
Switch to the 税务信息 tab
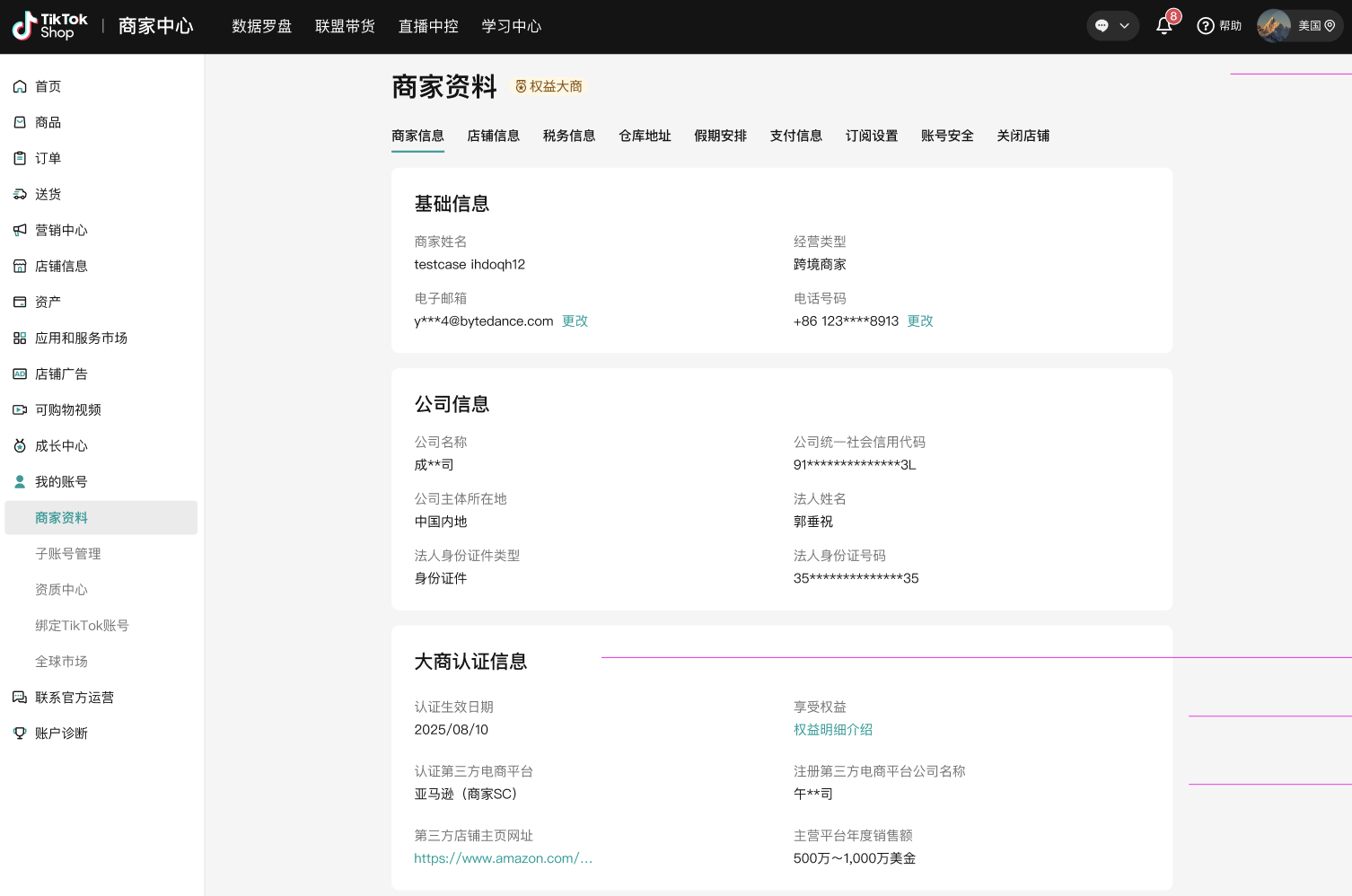569,136
